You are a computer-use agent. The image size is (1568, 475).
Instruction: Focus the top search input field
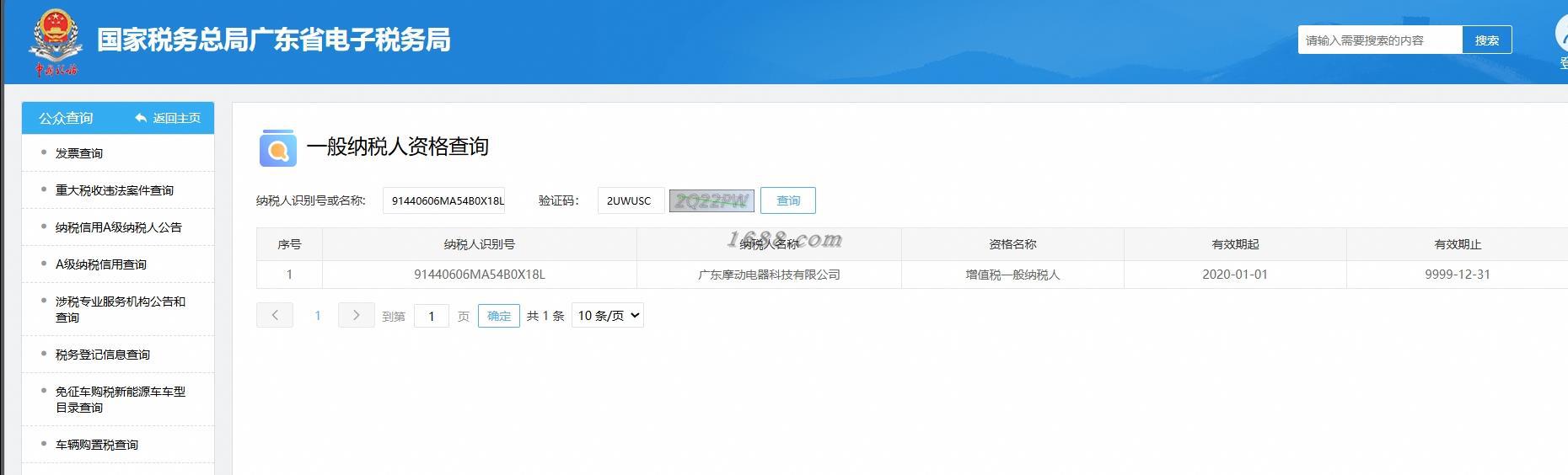point(1380,40)
